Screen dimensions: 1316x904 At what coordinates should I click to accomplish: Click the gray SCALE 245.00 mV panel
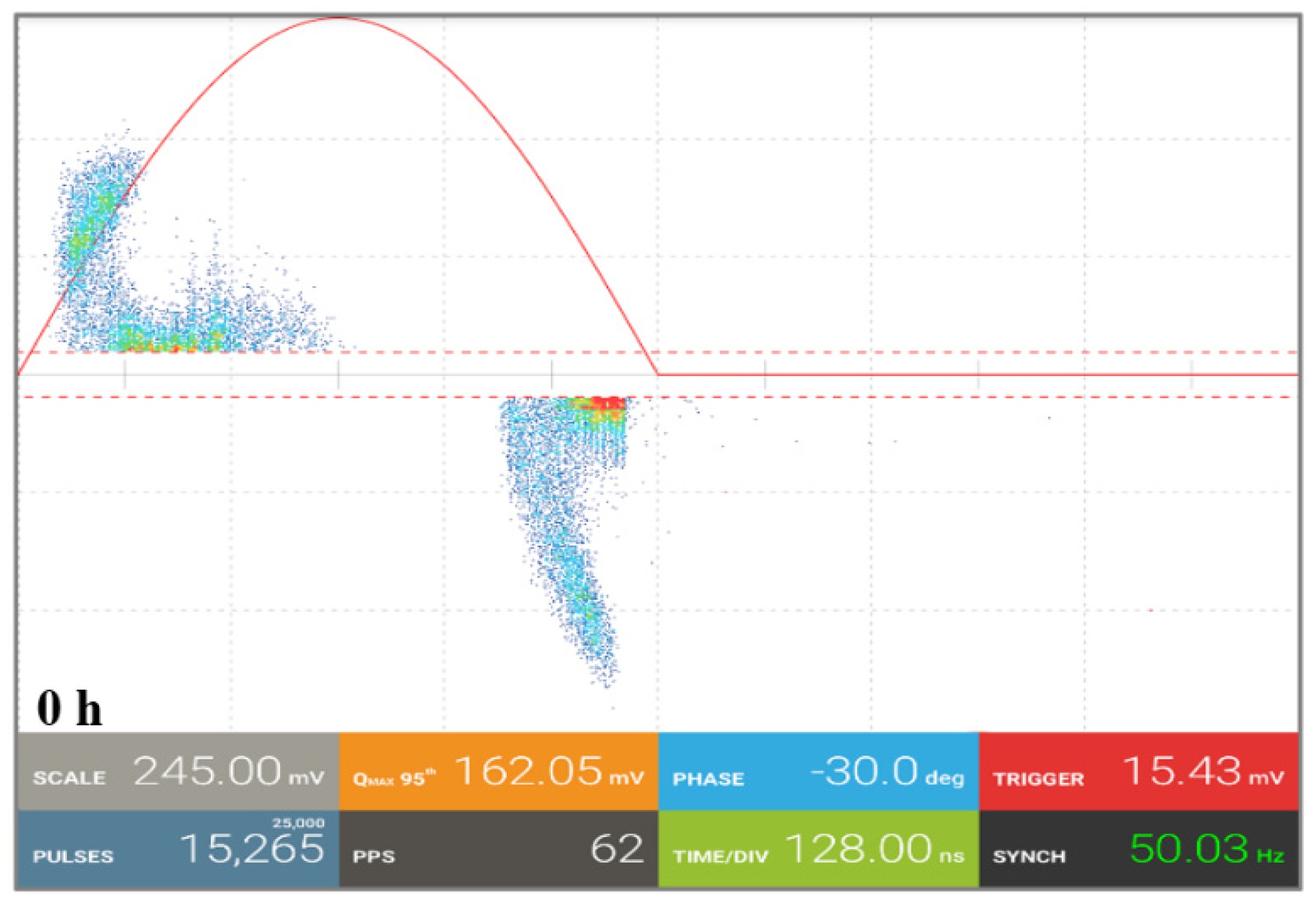tap(178, 771)
